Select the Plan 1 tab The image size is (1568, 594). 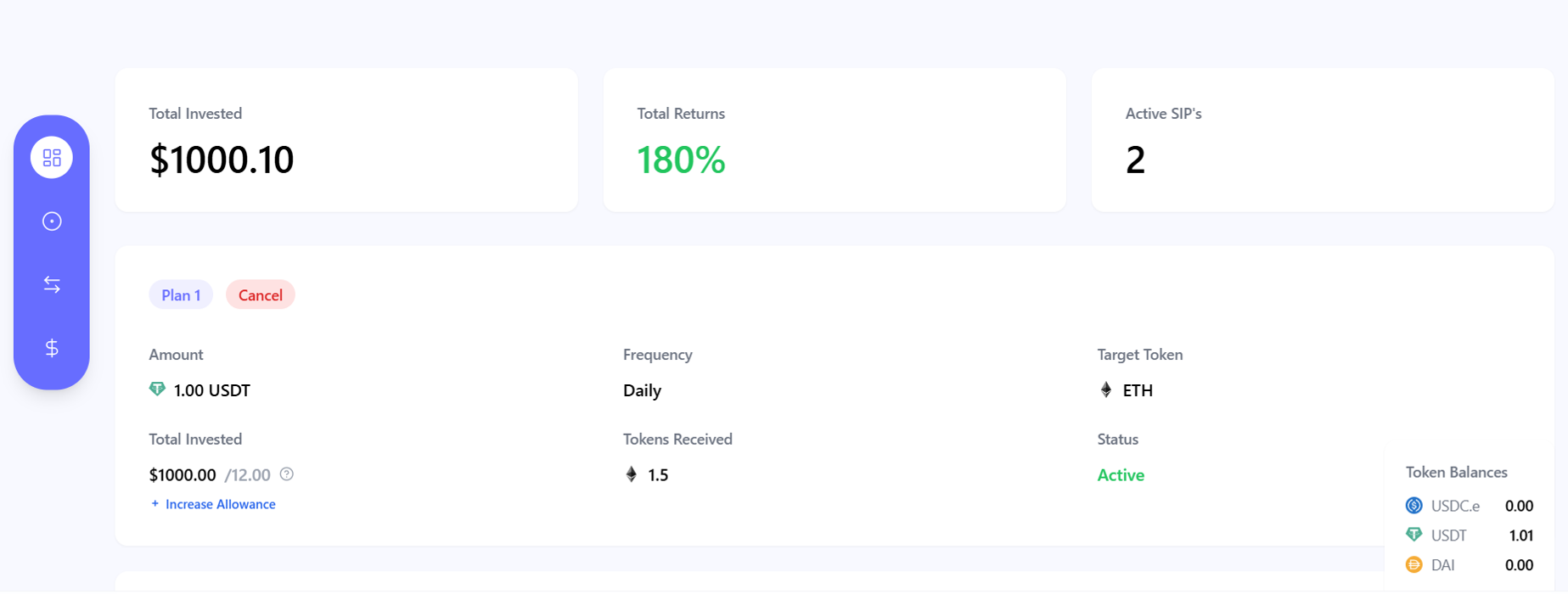coord(181,294)
